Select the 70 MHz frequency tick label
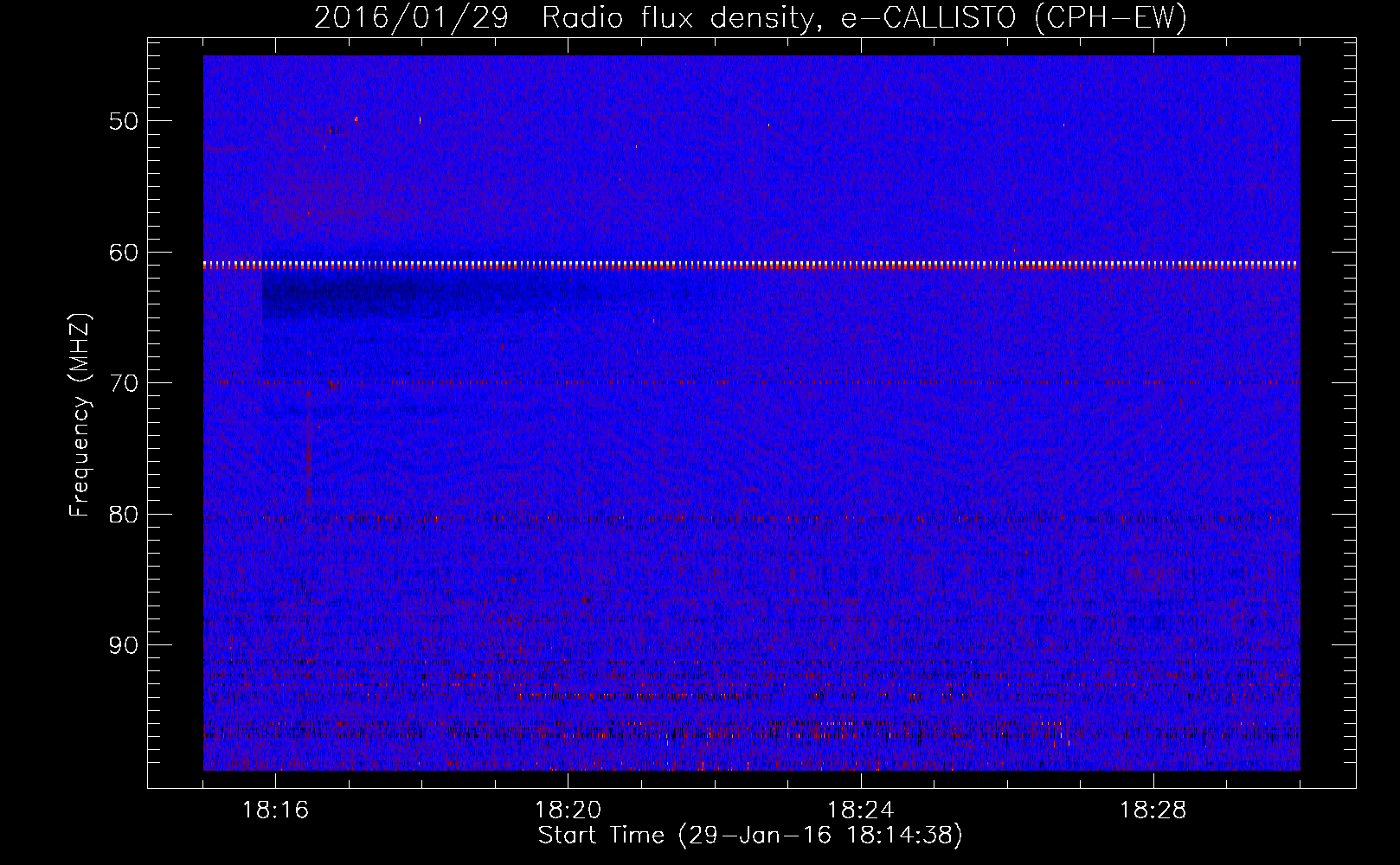 click(124, 383)
